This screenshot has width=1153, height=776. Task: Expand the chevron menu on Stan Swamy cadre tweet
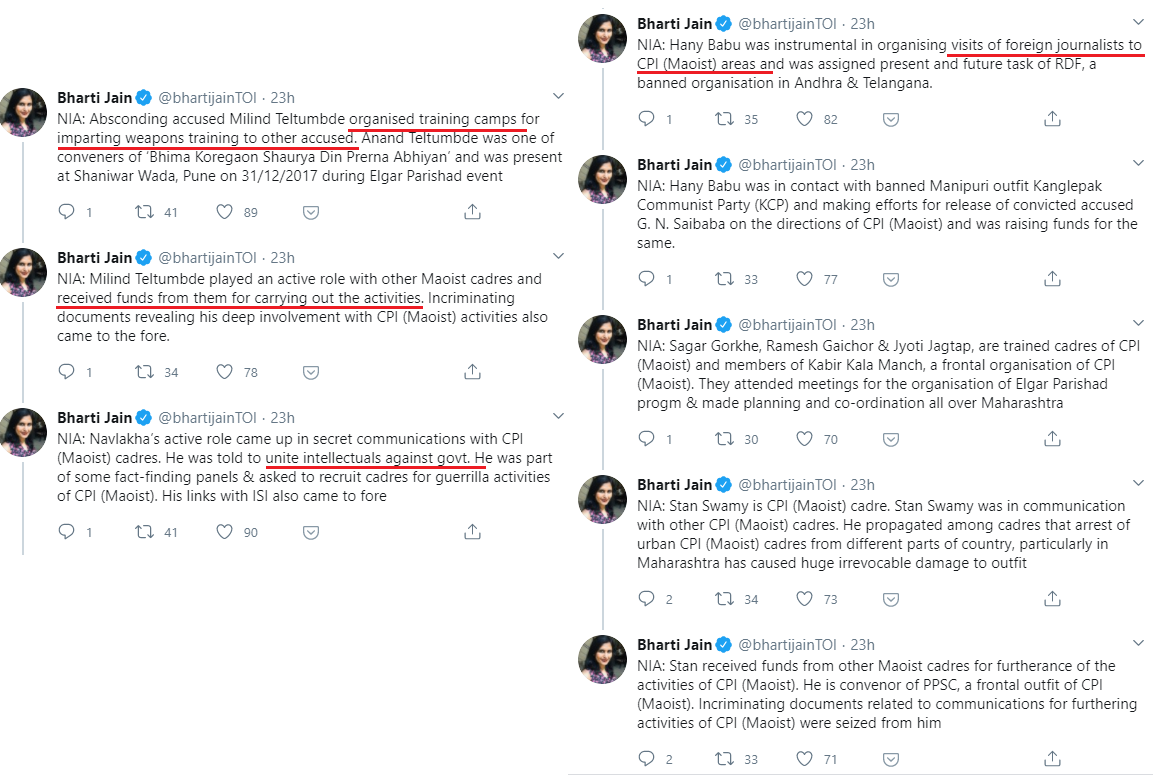1138,483
